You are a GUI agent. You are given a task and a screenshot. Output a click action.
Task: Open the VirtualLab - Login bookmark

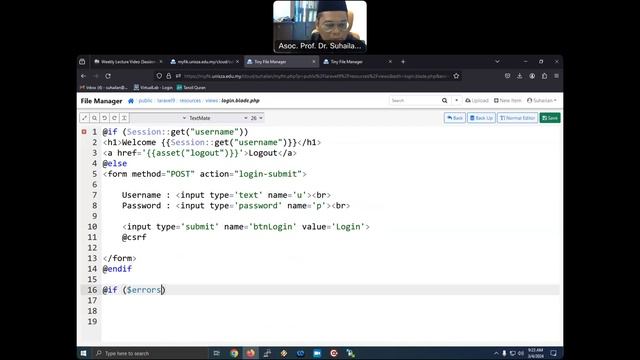pos(153,87)
